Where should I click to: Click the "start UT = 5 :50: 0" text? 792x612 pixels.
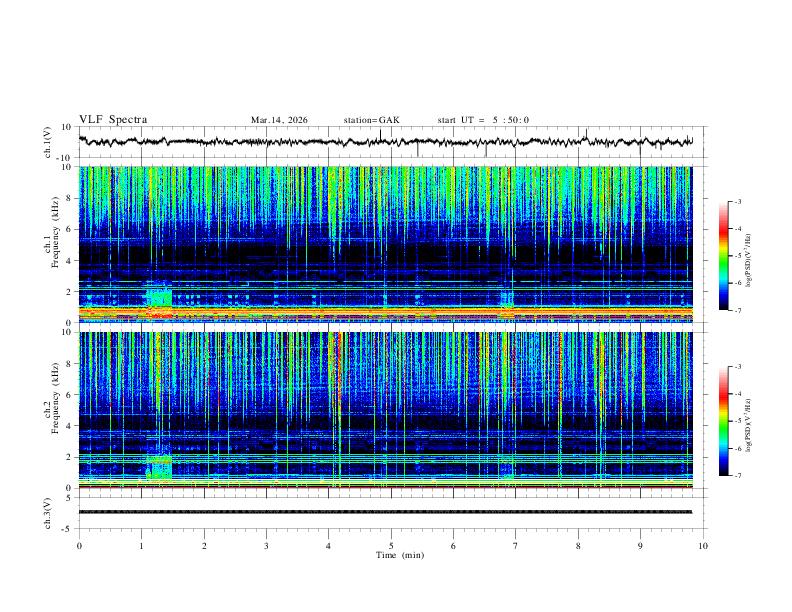pos(483,120)
